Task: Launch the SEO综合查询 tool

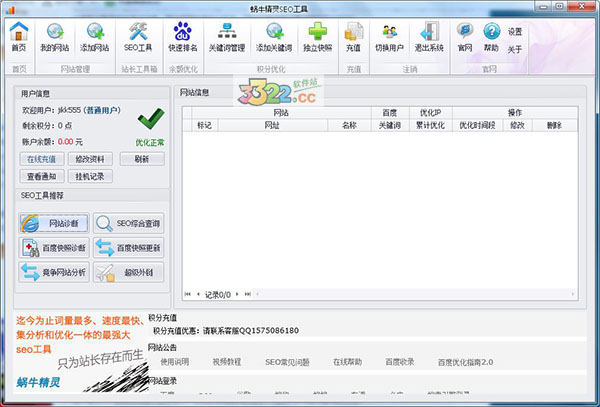Action: click(129, 223)
